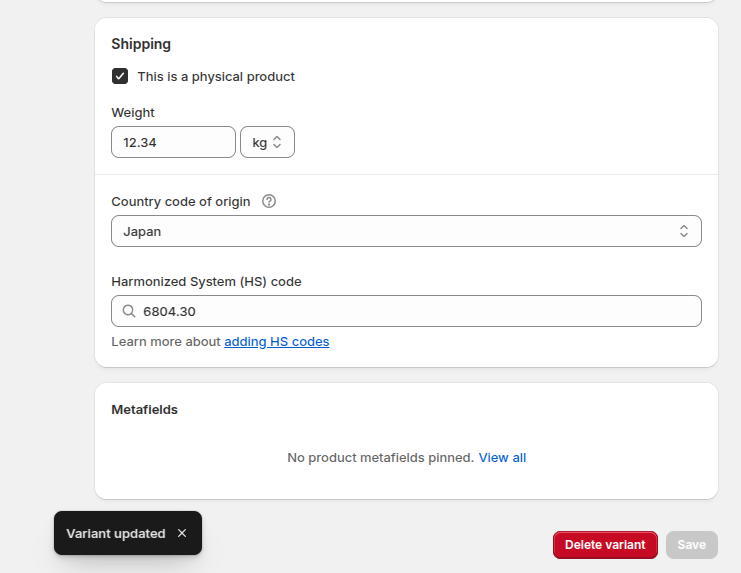
Task: Click the weight field showing 12.34
Action: (173, 142)
